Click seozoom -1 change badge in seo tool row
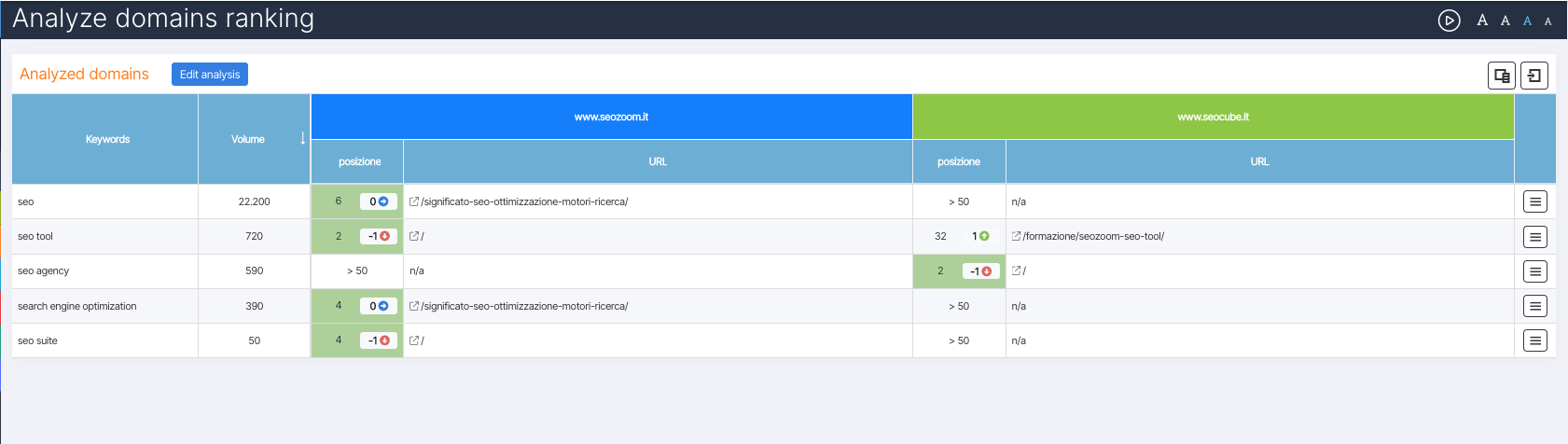 (x=379, y=236)
